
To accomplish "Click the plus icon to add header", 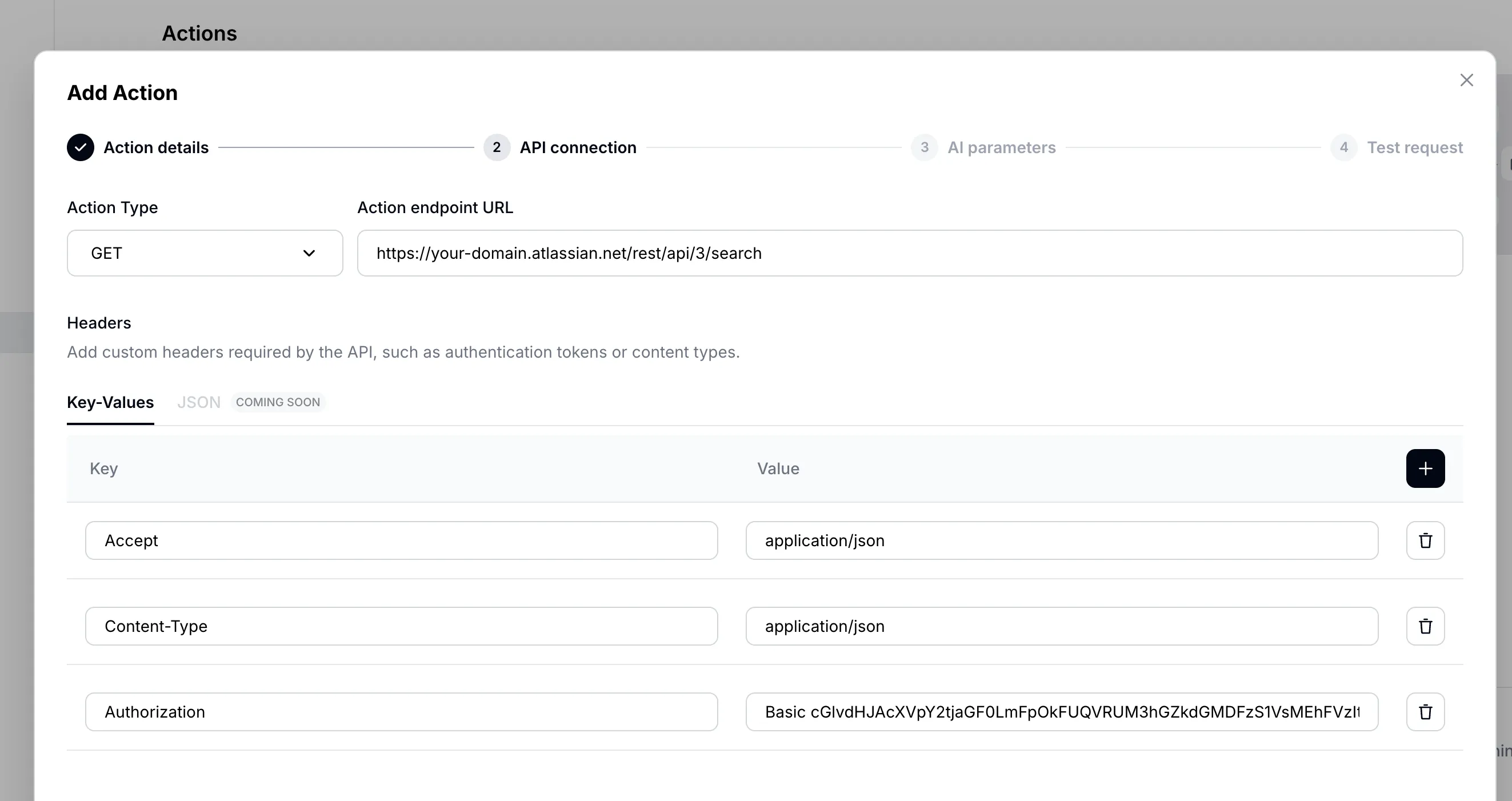I will click(1425, 468).
